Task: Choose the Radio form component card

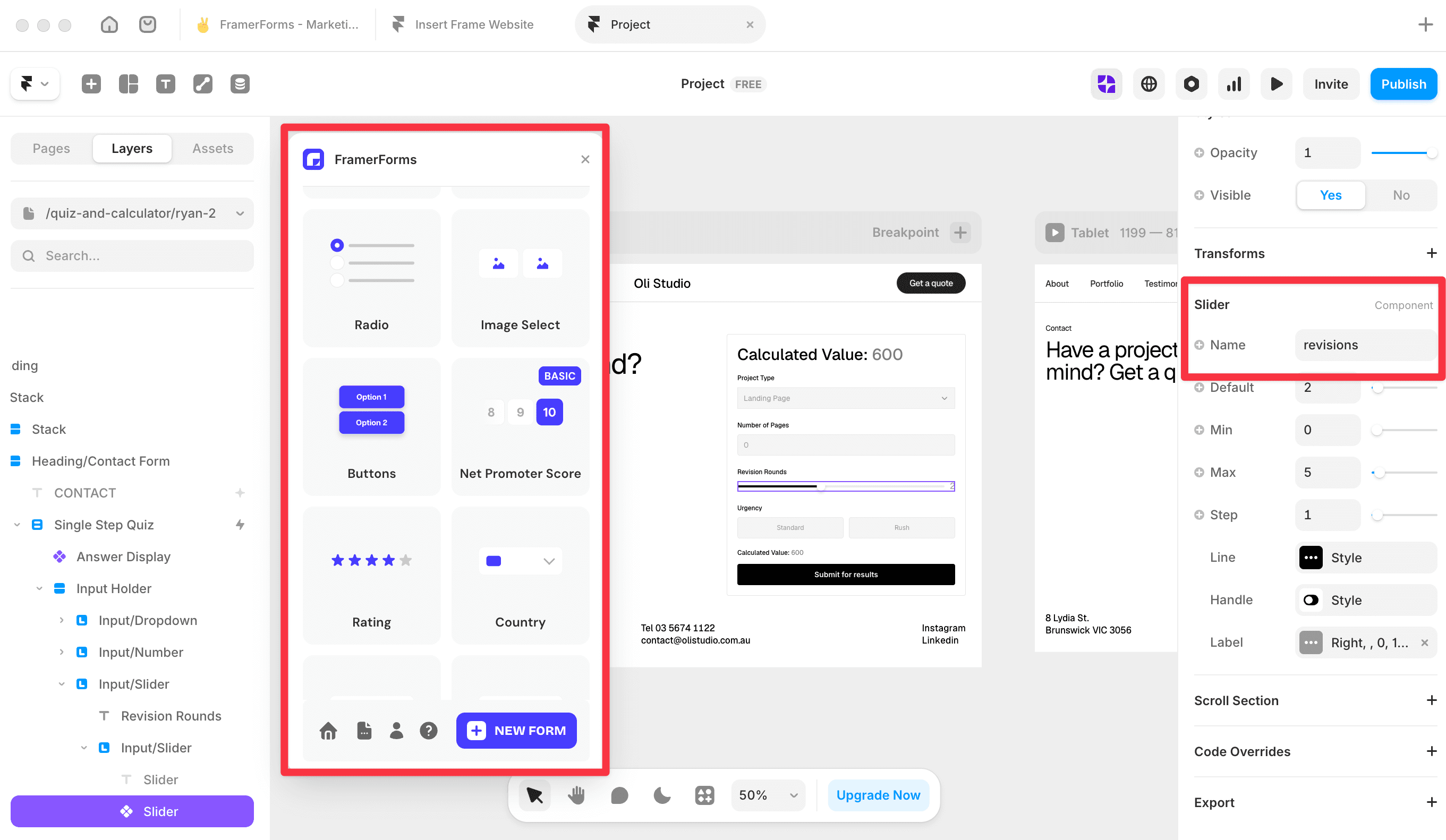Action: tap(371, 278)
